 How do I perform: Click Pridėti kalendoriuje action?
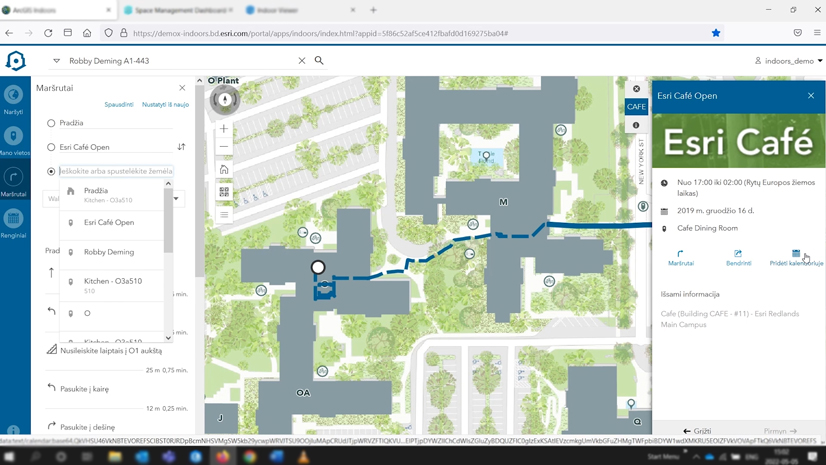(x=796, y=258)
